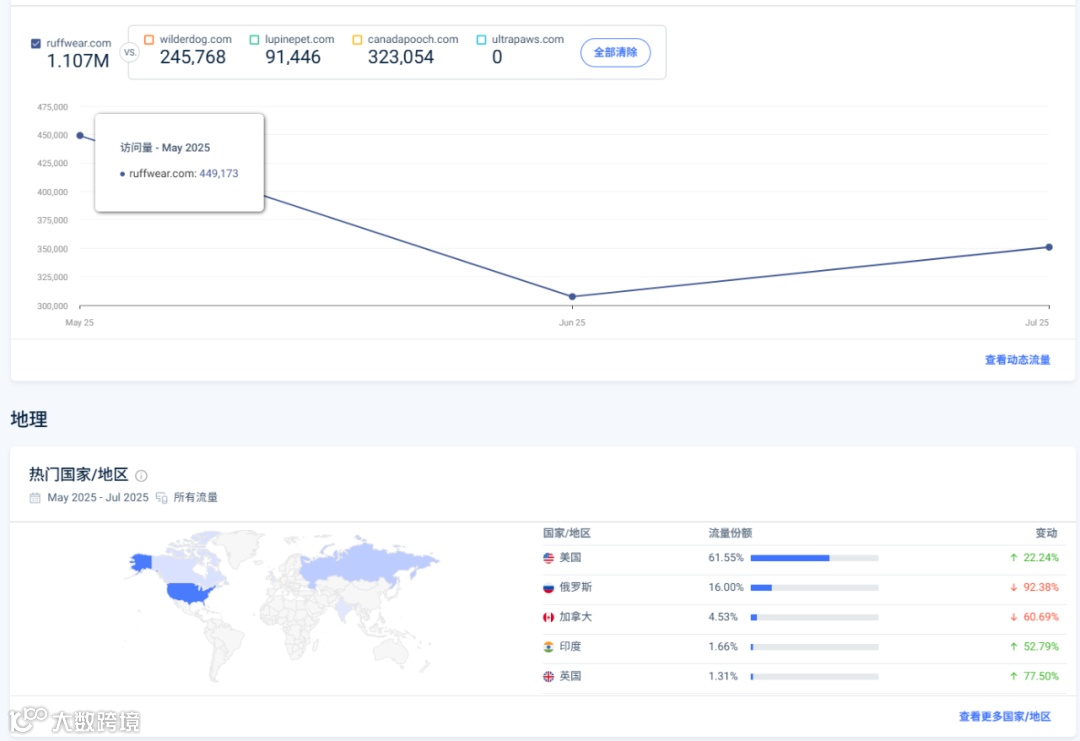Viewport: 1080px width, 741px height.
Task: Click the 变动 column header
Action: point(1046,533)
